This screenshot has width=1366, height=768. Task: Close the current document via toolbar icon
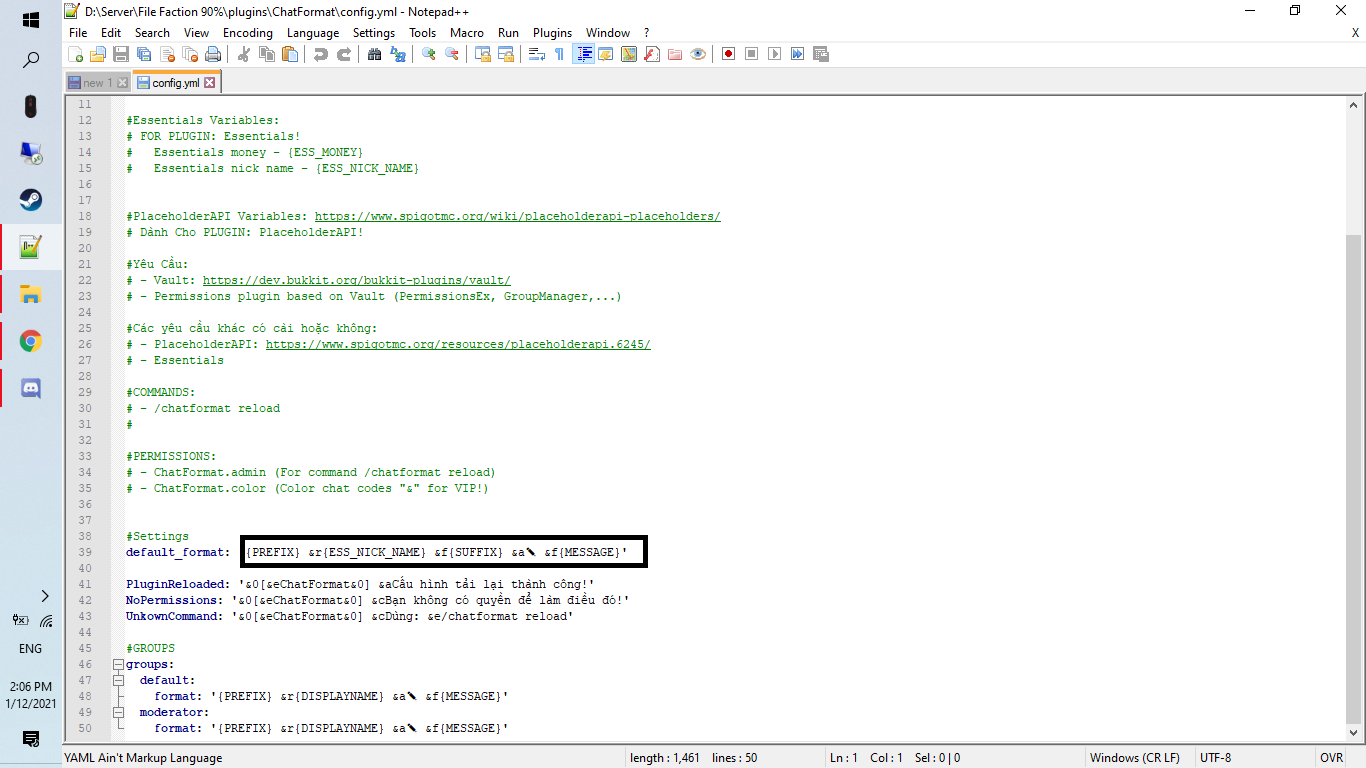click(167, 54)
